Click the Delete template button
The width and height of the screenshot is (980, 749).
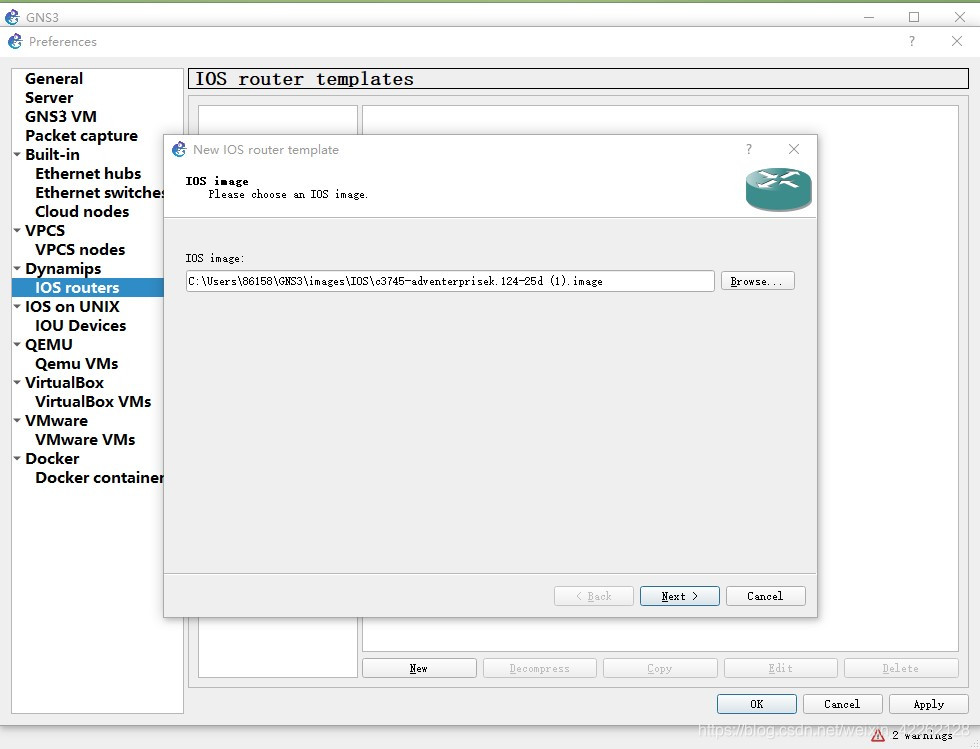901,668
